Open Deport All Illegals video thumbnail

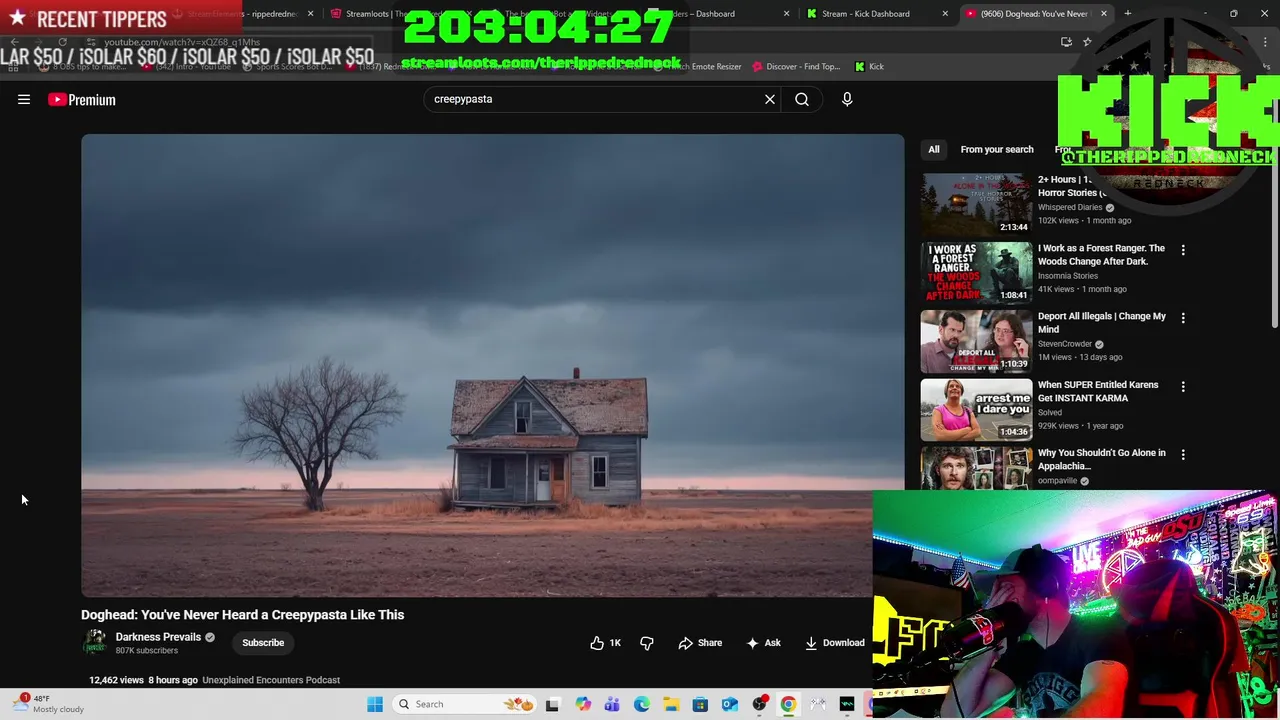click(x=976, y=340)
